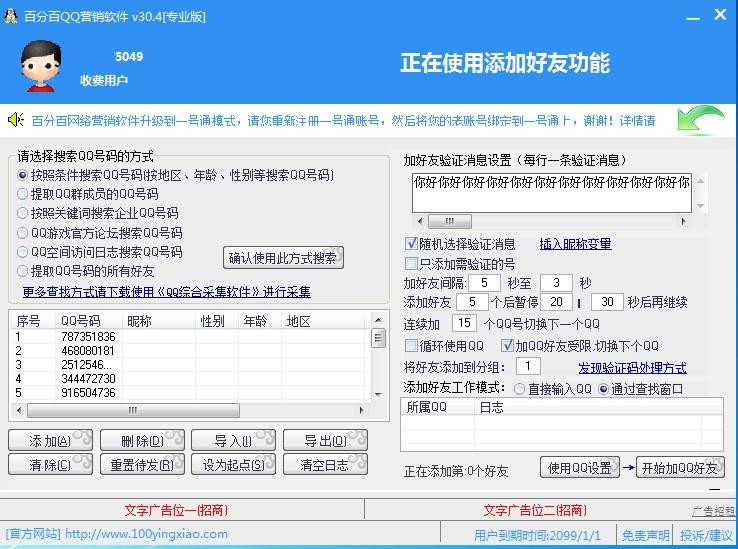
Task: Click QQ list horizontal scrollbar thumb
Action: click(133, 410)
